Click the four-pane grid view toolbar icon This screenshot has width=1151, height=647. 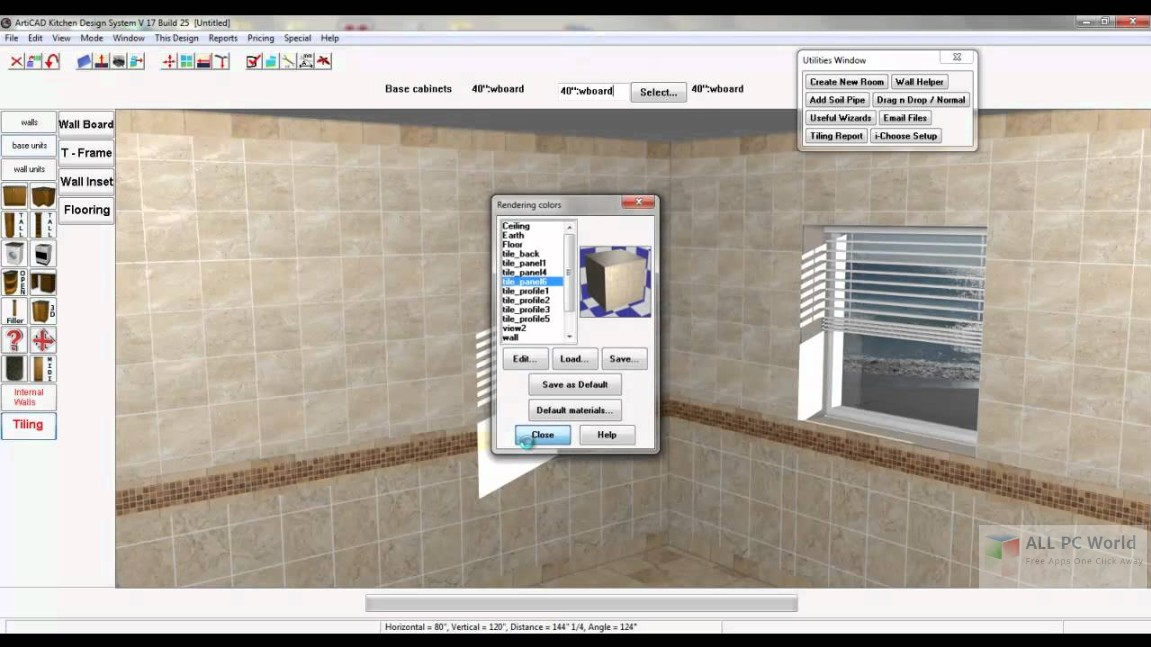point(186,62)
